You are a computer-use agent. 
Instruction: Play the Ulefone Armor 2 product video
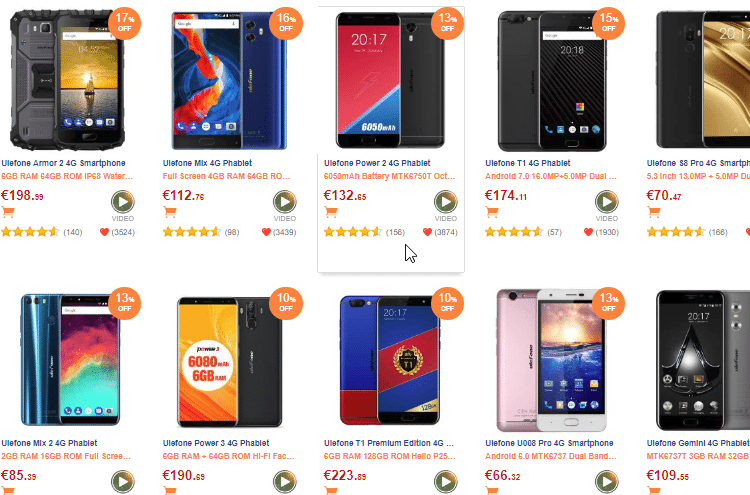point(123,202)
